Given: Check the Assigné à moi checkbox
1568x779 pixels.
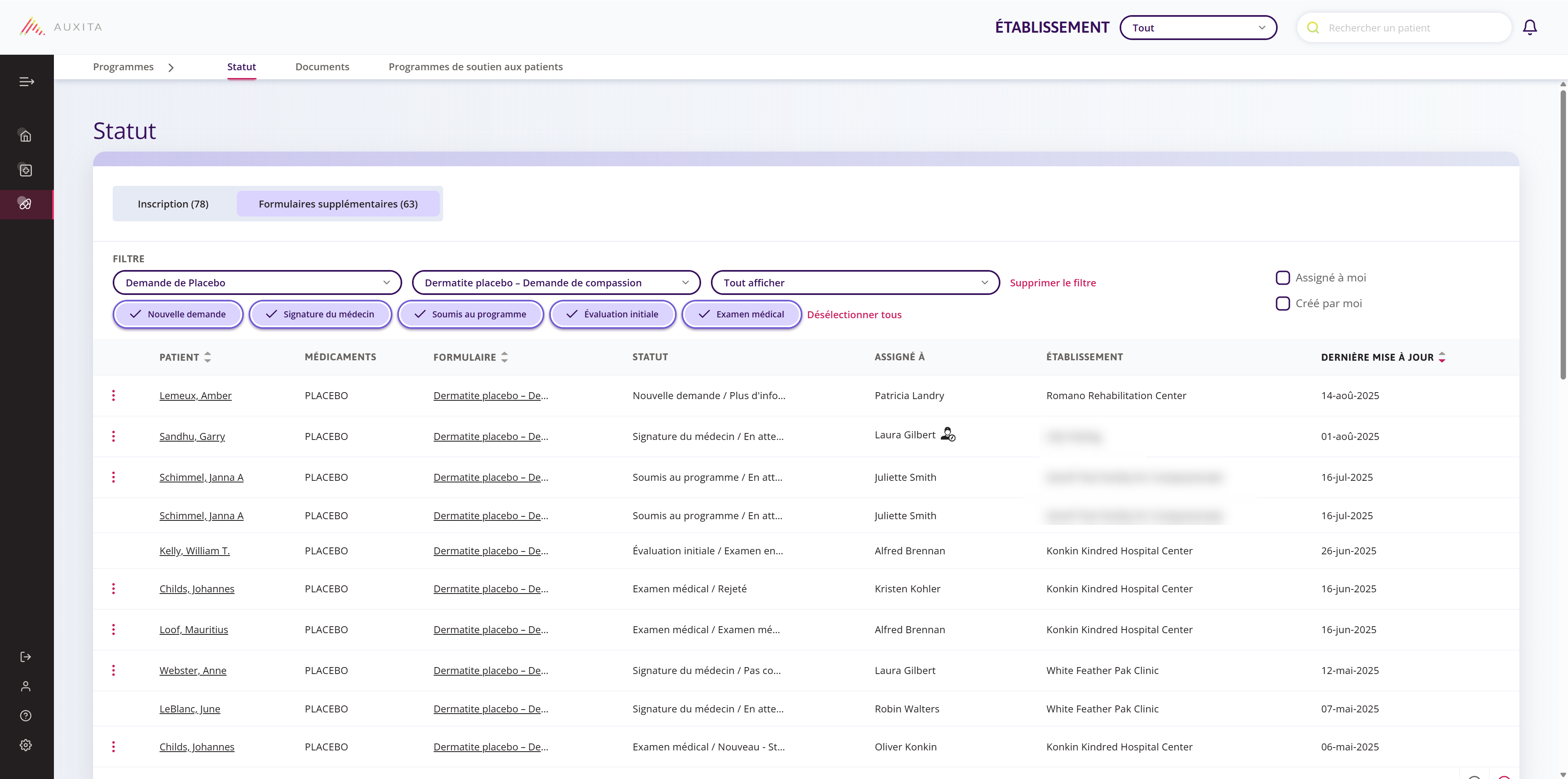Looking at the screenshot, I should (x=1283, y=278).
